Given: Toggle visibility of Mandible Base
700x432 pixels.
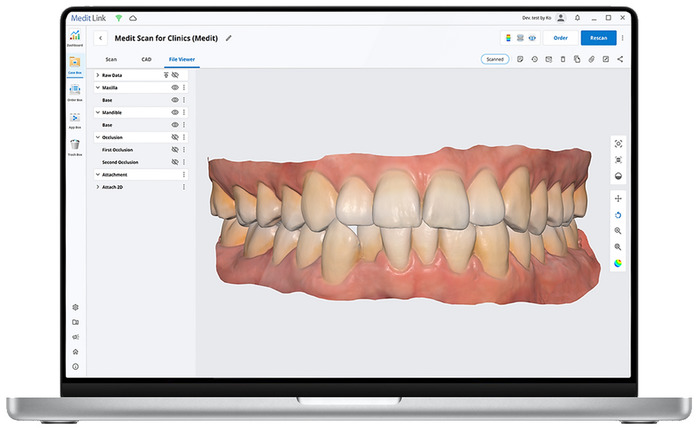Looking at the screenshot, I should (x=174, y=125).
